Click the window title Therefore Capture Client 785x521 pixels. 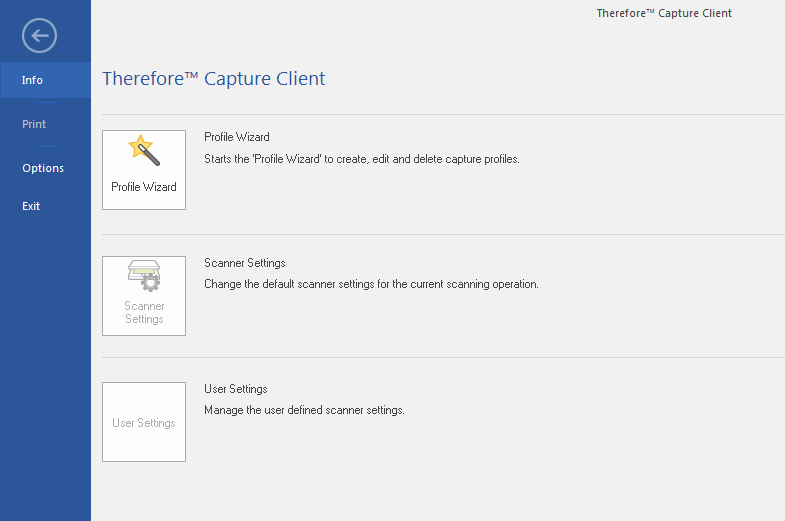coord(664,14)
